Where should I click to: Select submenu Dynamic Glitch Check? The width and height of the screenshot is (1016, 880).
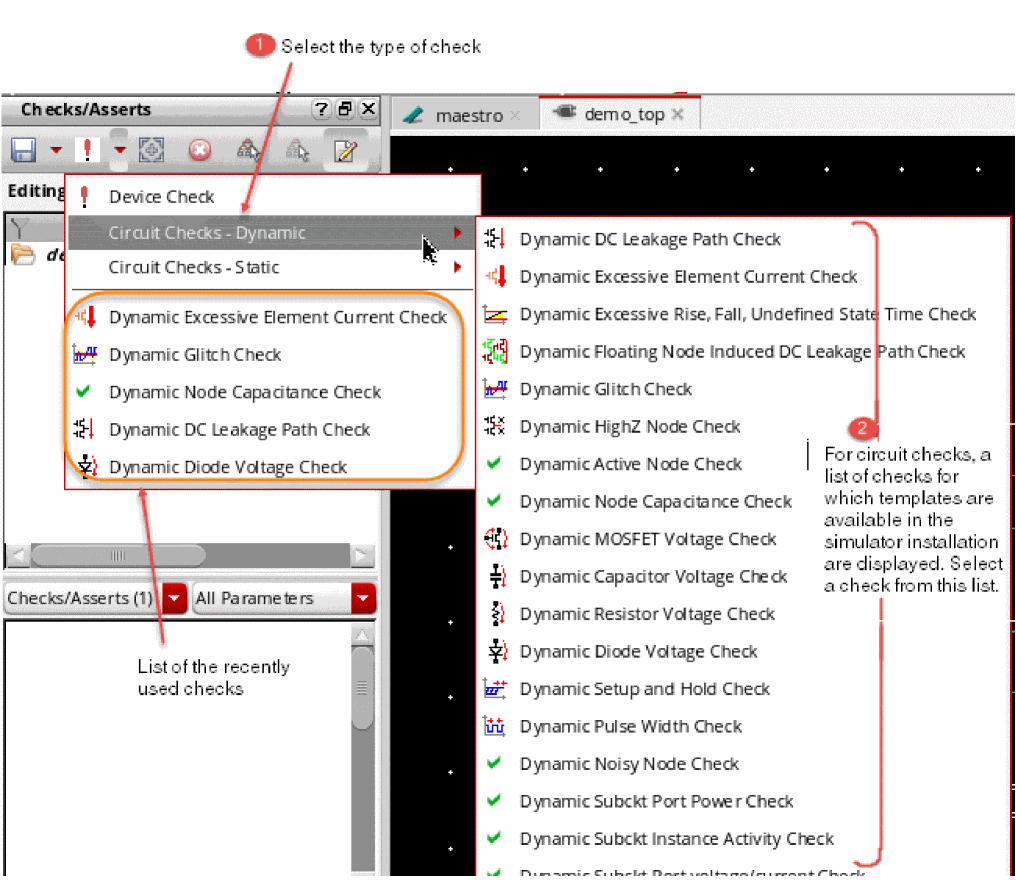point(743,389)
